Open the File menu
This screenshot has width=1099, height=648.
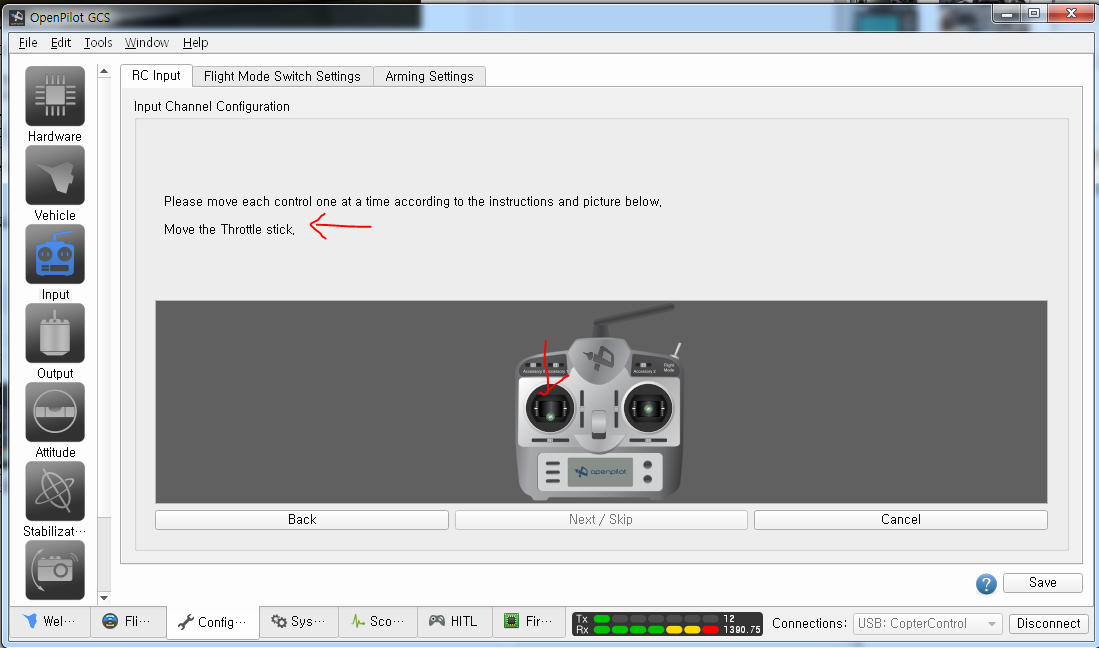28,43
